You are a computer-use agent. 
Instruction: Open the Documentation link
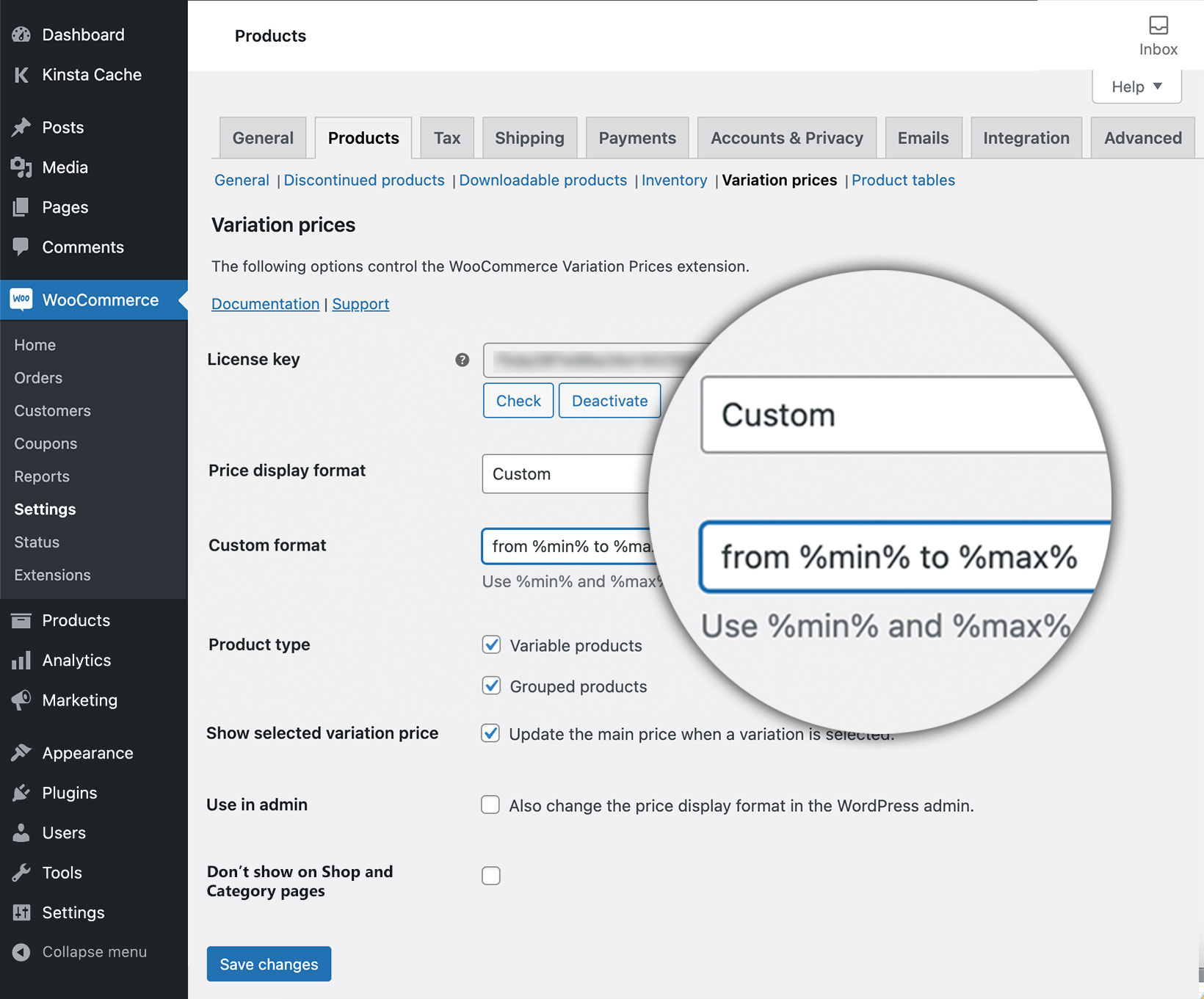click(266, 304)
